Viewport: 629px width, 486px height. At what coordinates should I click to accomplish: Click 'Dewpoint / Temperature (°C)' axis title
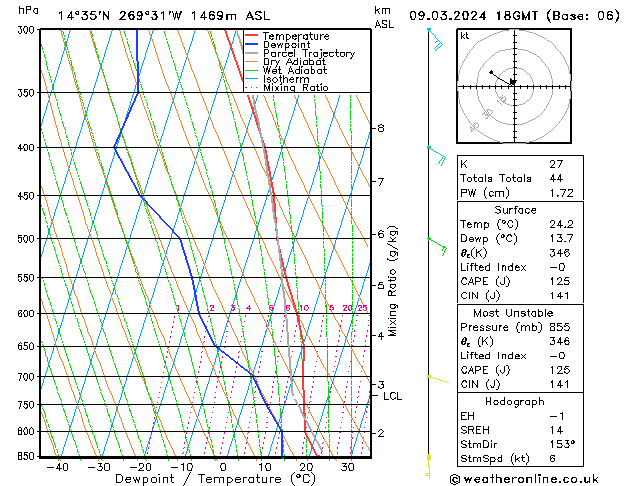(x=215, y=479)
